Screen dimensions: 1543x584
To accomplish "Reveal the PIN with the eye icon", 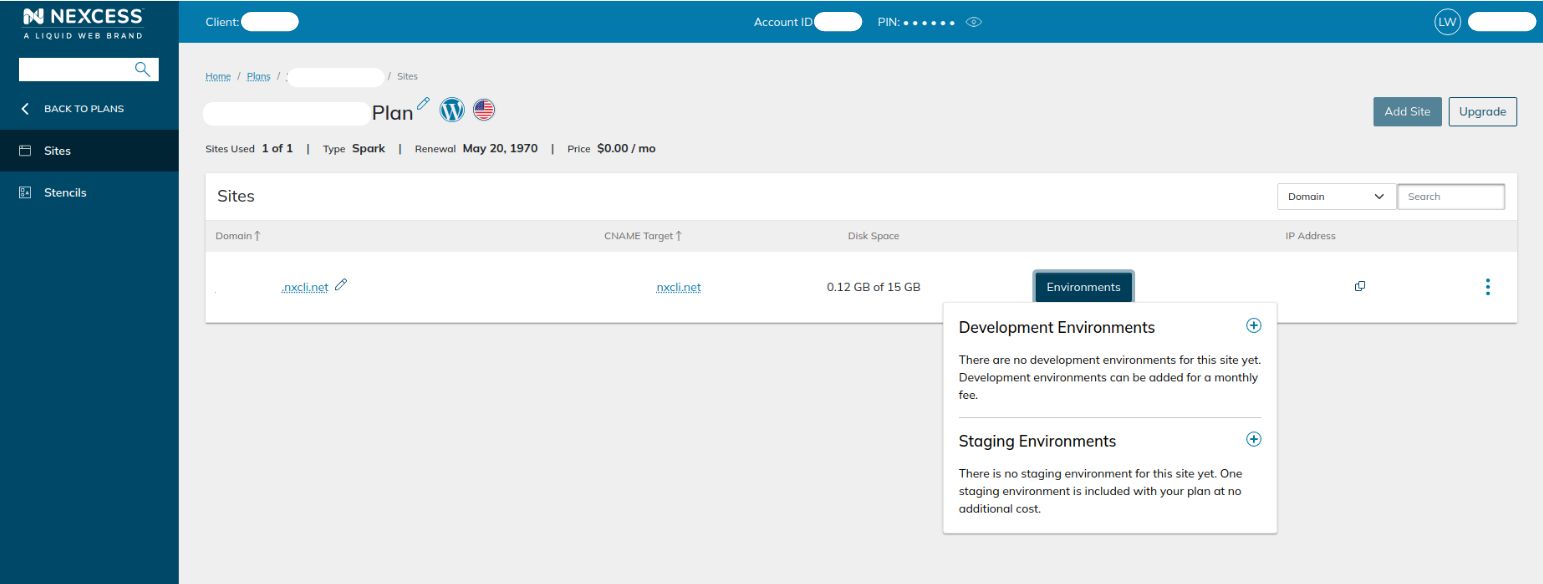I will pos(974,22).
